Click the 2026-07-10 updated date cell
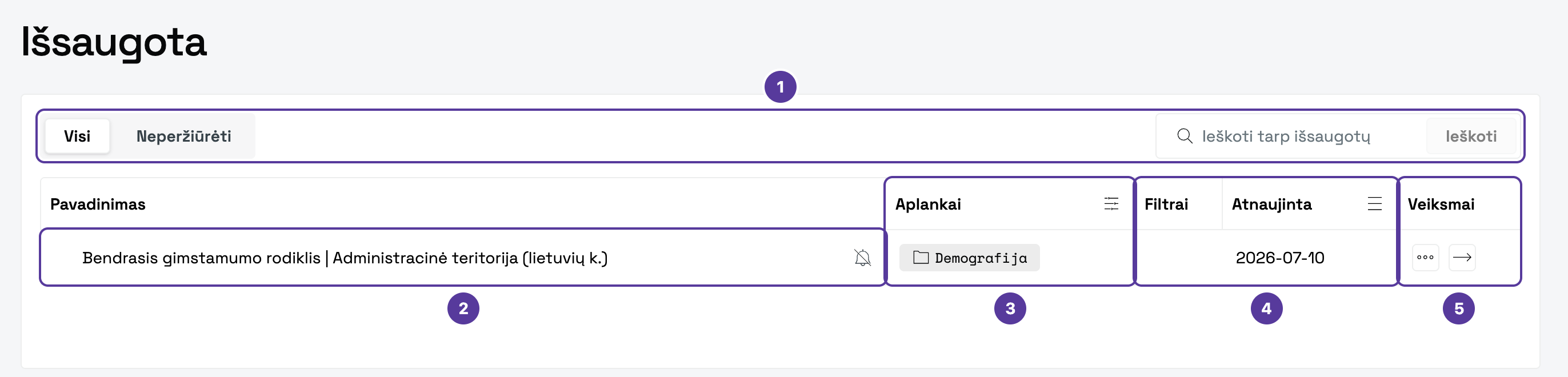 [x=1279, y=258]
